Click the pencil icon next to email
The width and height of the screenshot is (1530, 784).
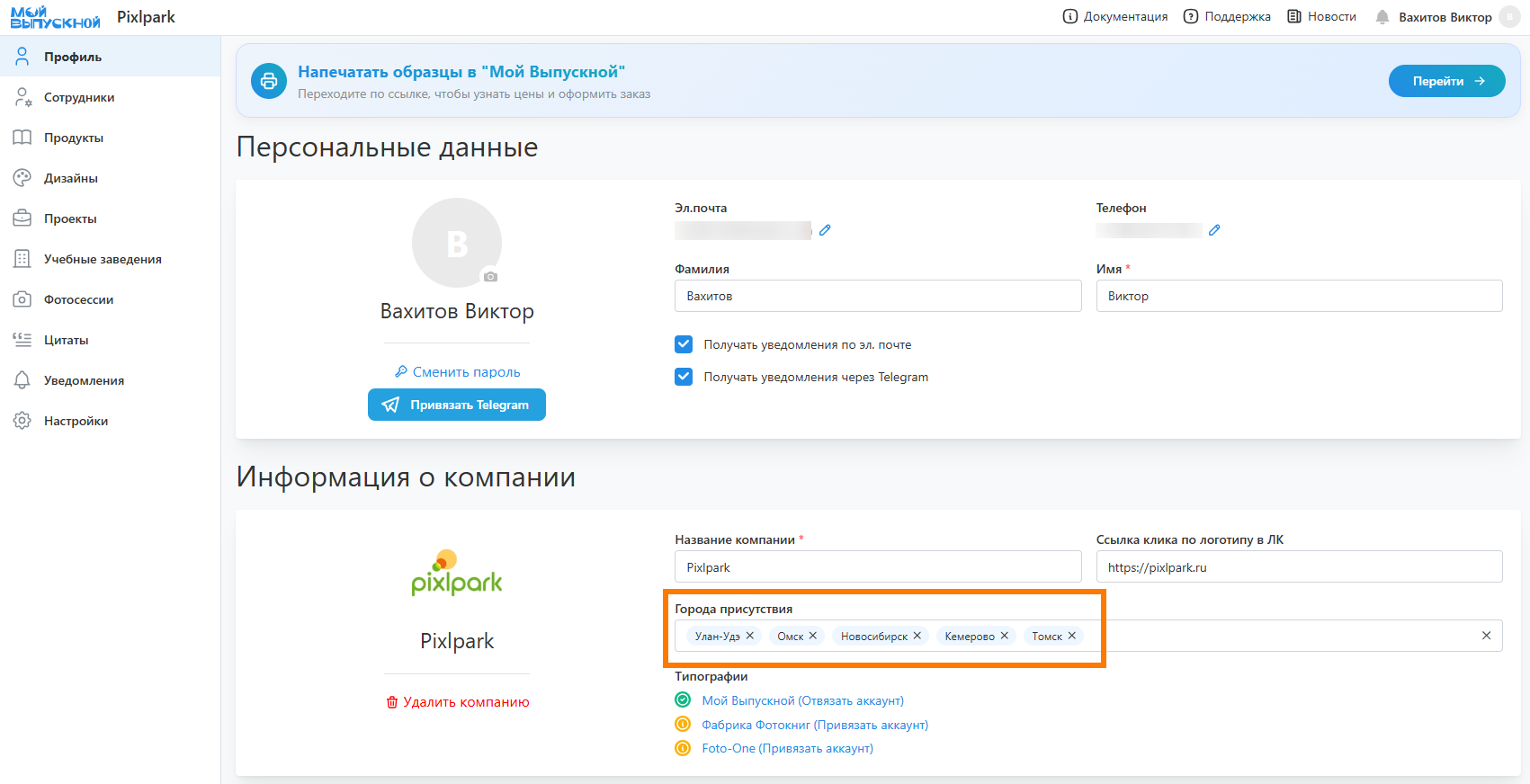click(x=825, y=230)
